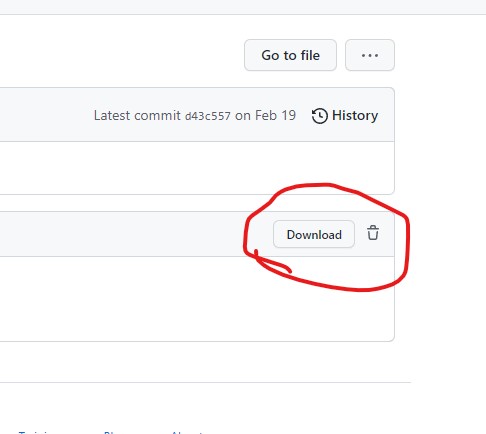
Task: Click the file header bar beside Download
Action: (133, 234)
